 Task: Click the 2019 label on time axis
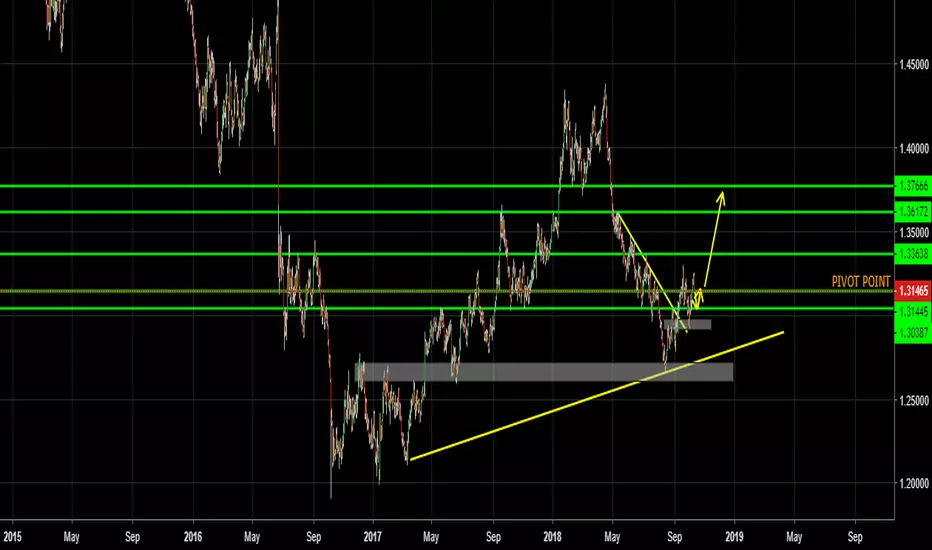point(734,537)
